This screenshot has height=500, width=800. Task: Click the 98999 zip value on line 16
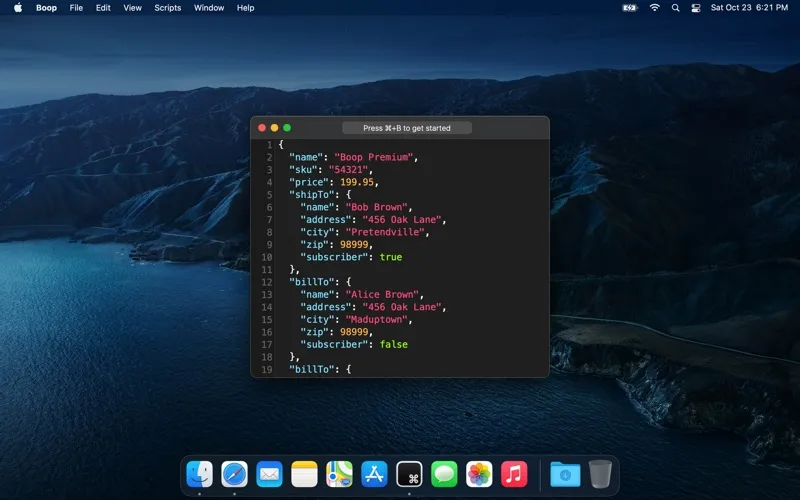(x=354, y=332)
